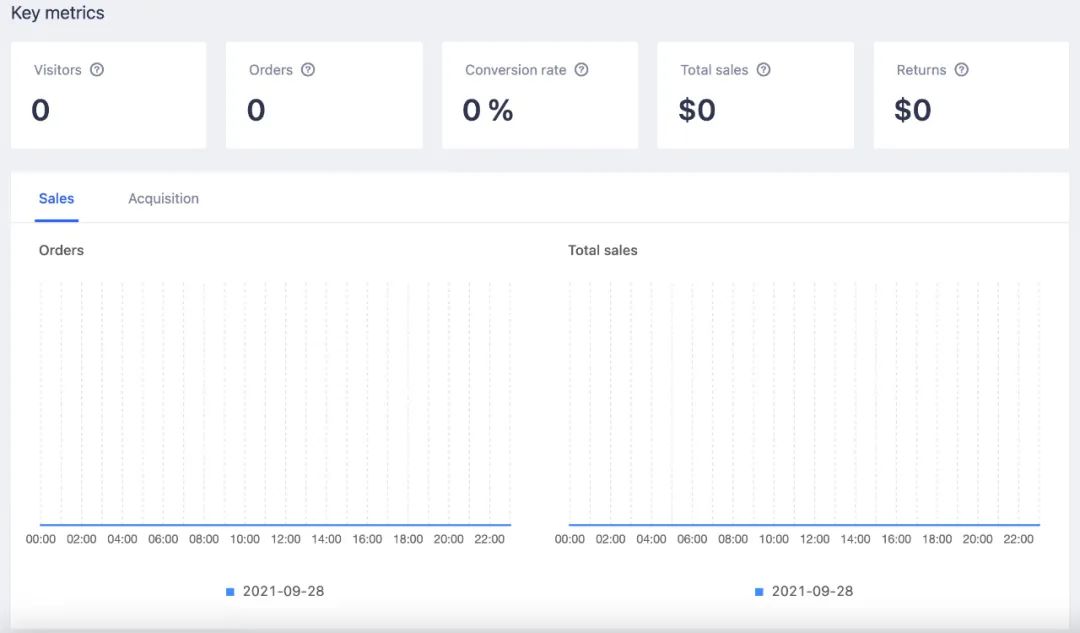Switch to the Acquisition tab
Image resolution: width=1080 pixels, height=633 pixels.
(x=163, y=198)
